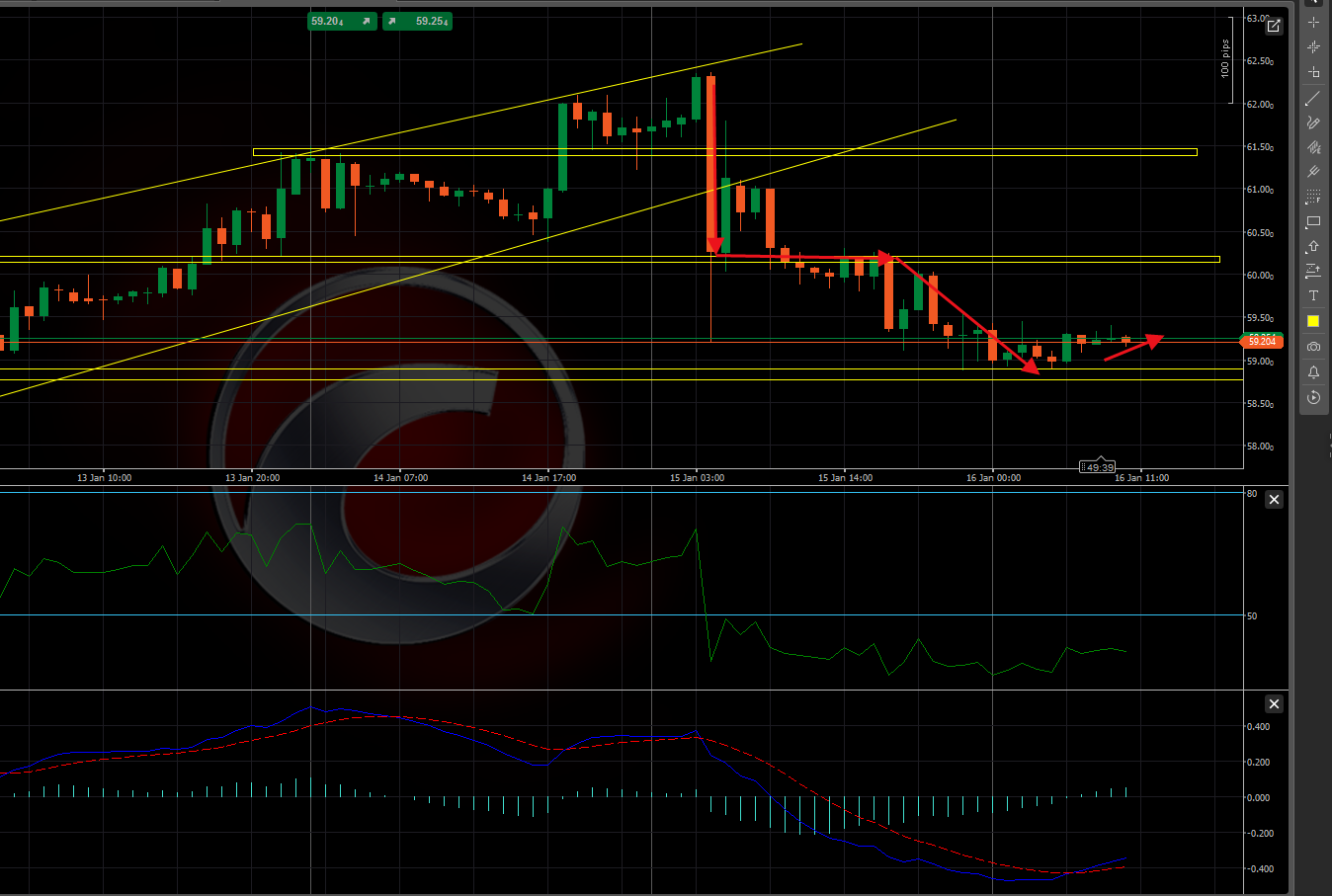This screenshot has height=896, width=1332.
Task: Open the yellow drawing color swatch
Action: (1313, 321)
